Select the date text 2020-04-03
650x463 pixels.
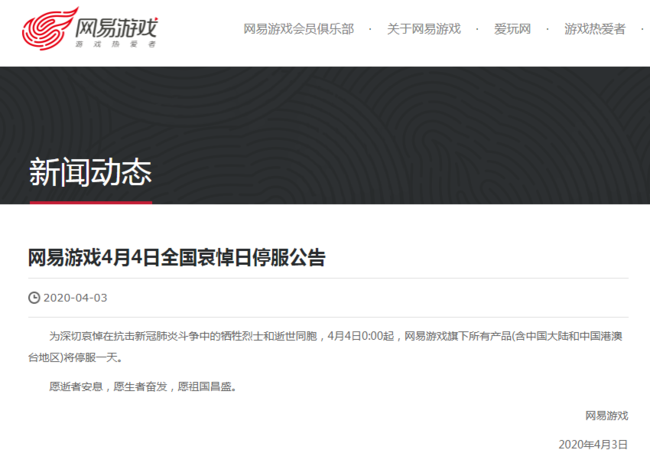pyautogui.click(x=75, y=298)
